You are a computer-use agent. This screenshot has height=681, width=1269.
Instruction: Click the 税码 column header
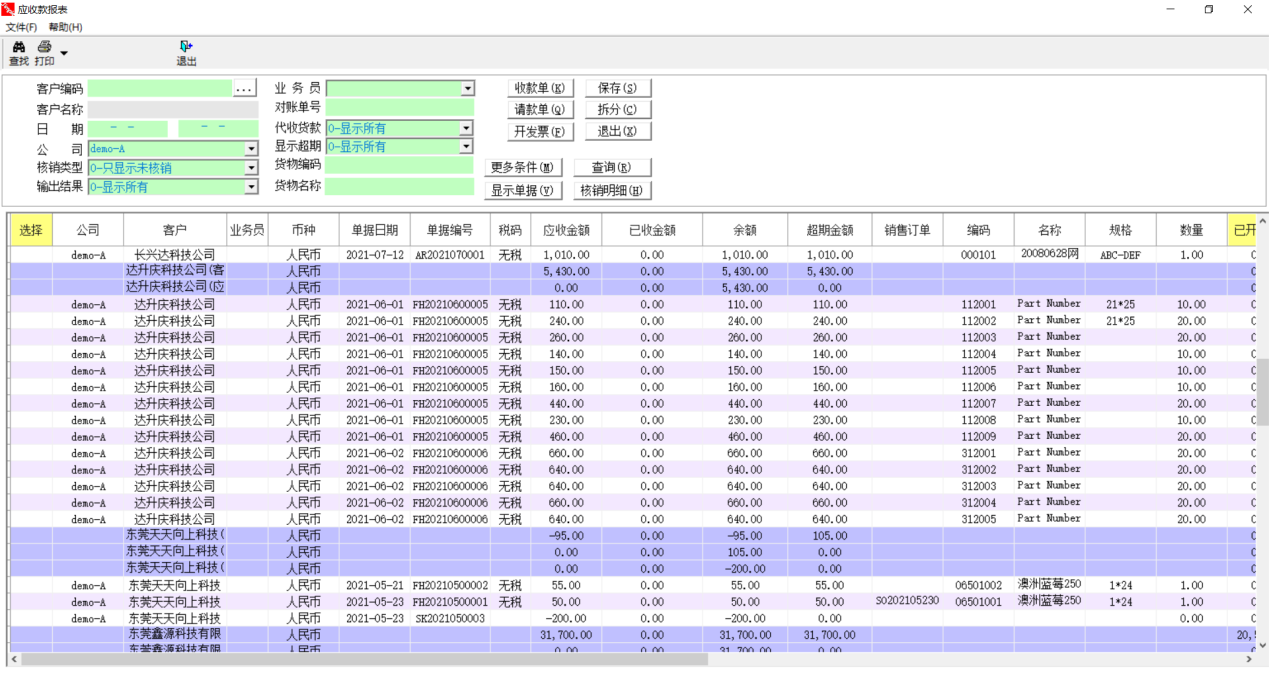pyautogui.click(x=510, y=230)
